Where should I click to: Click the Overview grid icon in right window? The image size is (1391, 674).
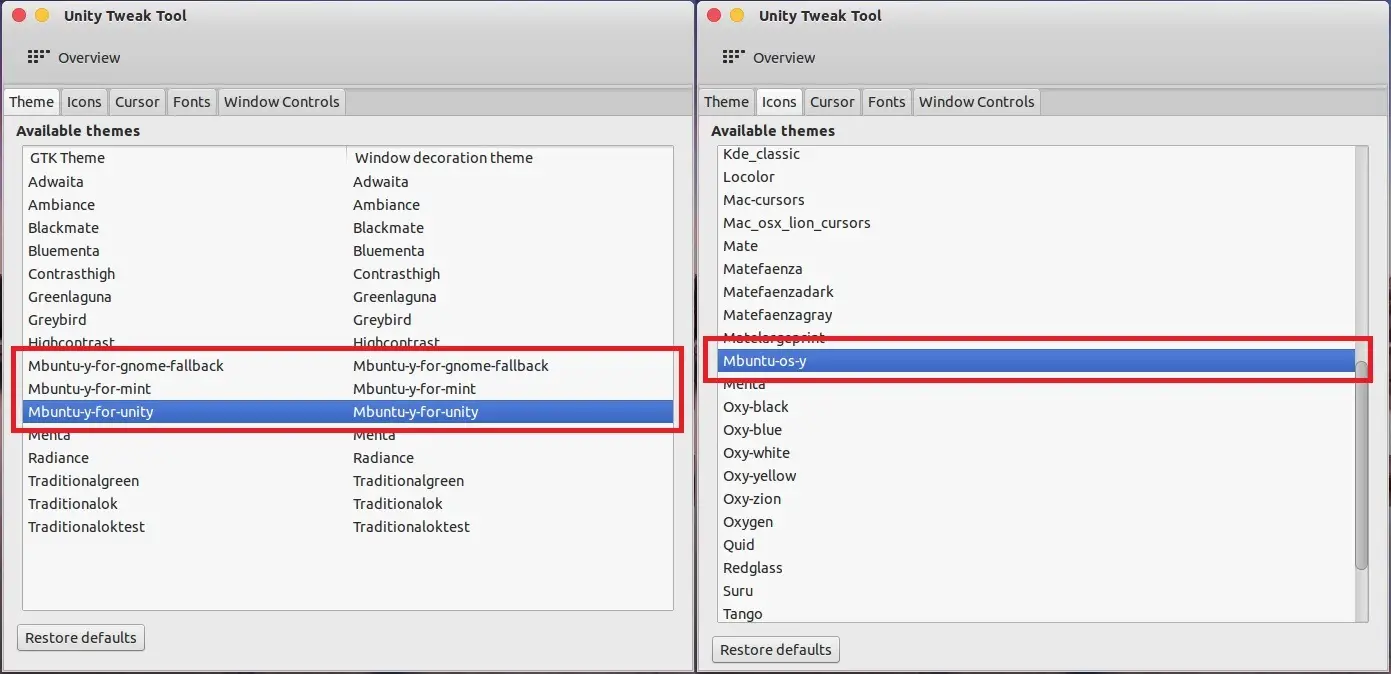(733, 57)
